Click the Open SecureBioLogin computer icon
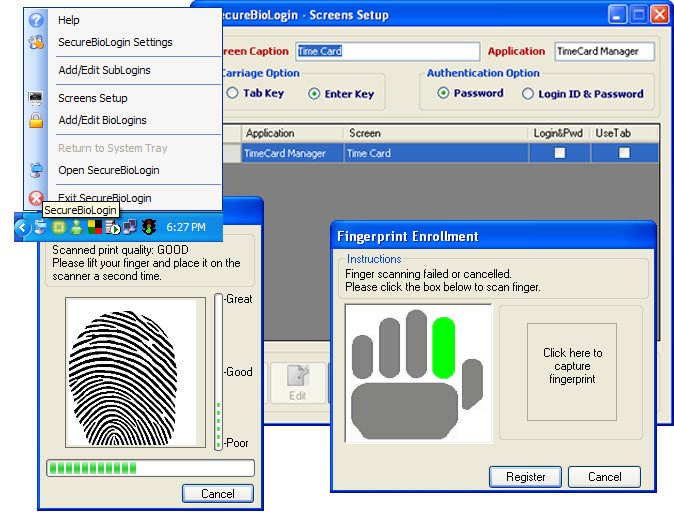This screenshot has width=674, height=517. (36, 170)
